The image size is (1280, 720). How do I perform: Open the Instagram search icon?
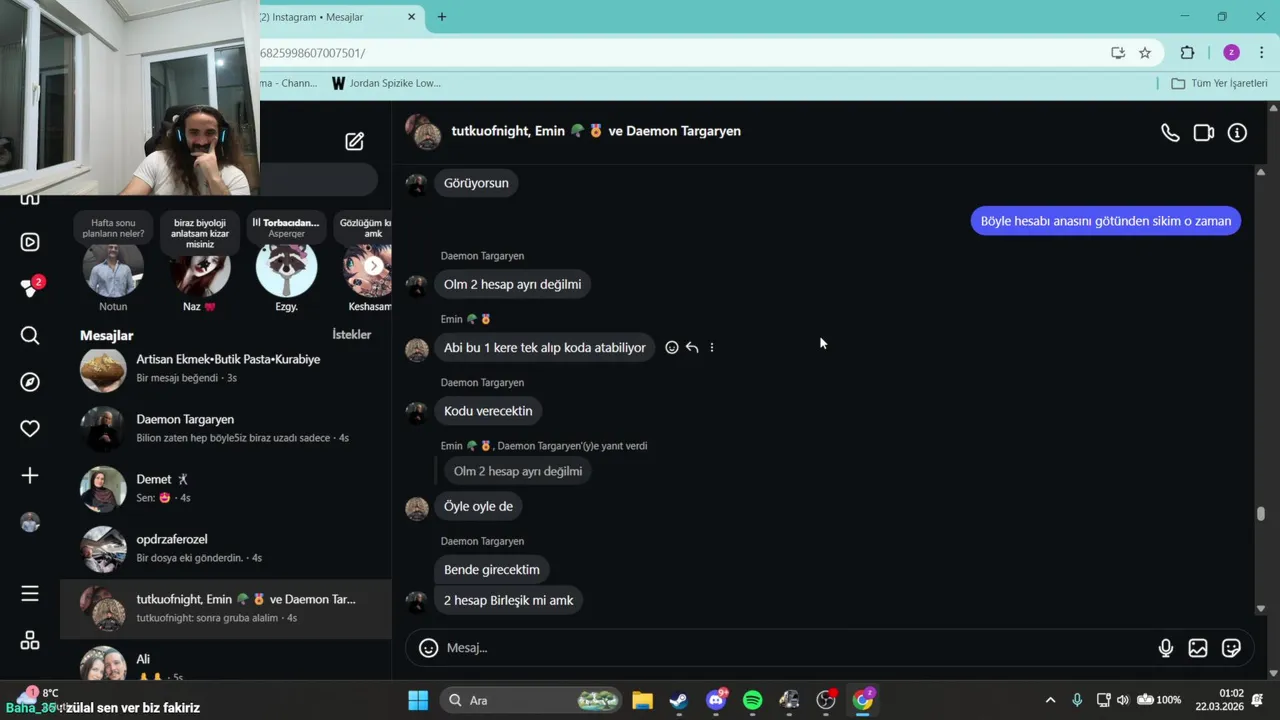(30, 335)
